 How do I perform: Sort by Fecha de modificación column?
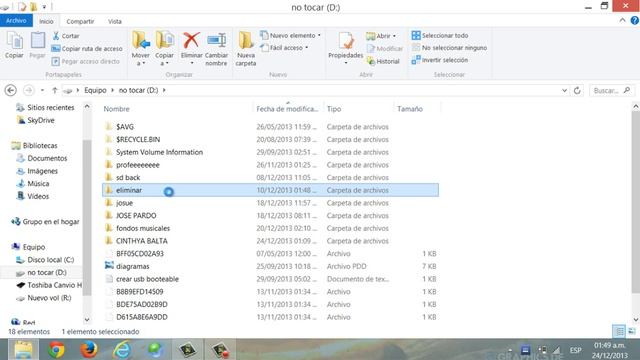pos(288,109)
